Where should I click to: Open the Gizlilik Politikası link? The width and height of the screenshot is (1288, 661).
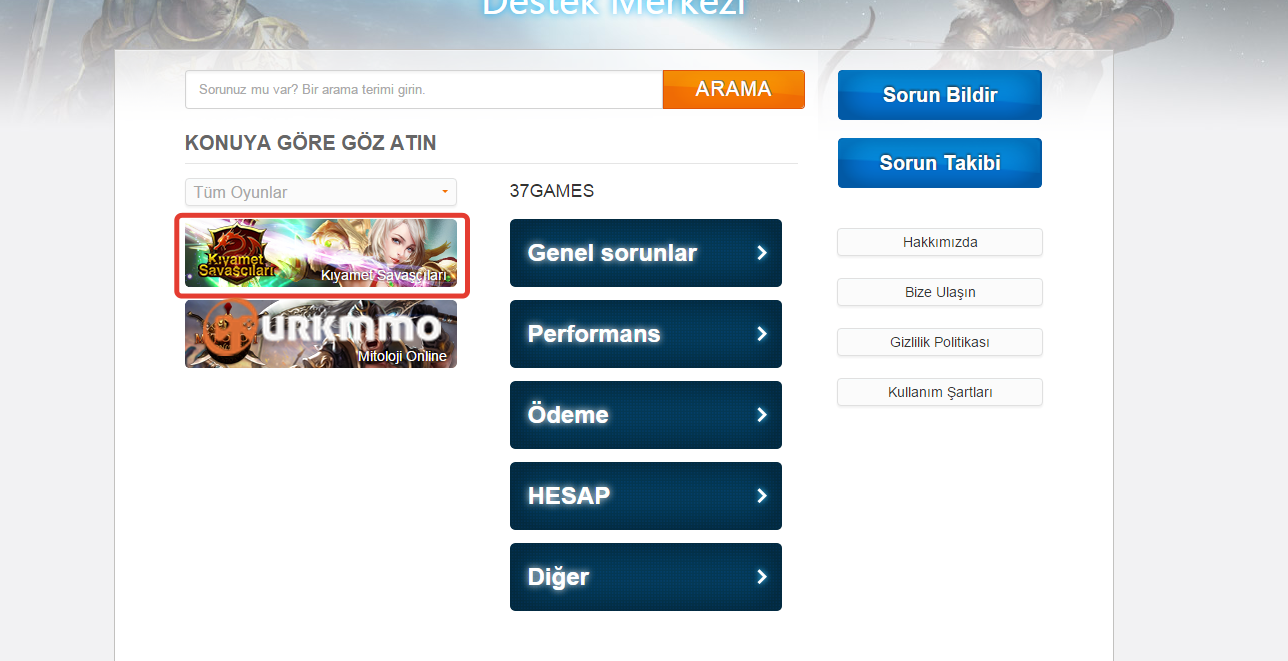[940, 342]
